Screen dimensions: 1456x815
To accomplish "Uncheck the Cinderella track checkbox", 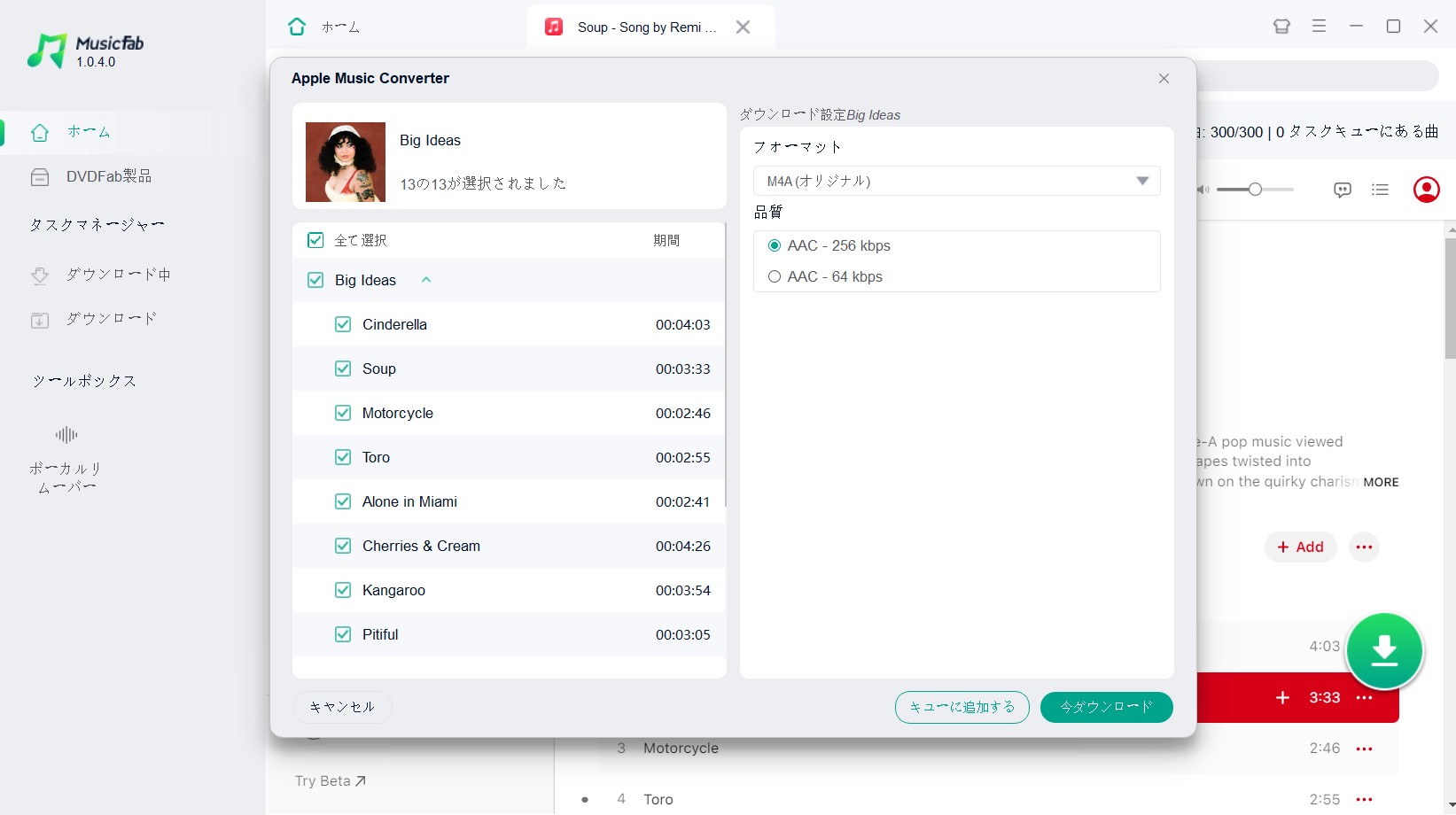I will pos(343,324).
